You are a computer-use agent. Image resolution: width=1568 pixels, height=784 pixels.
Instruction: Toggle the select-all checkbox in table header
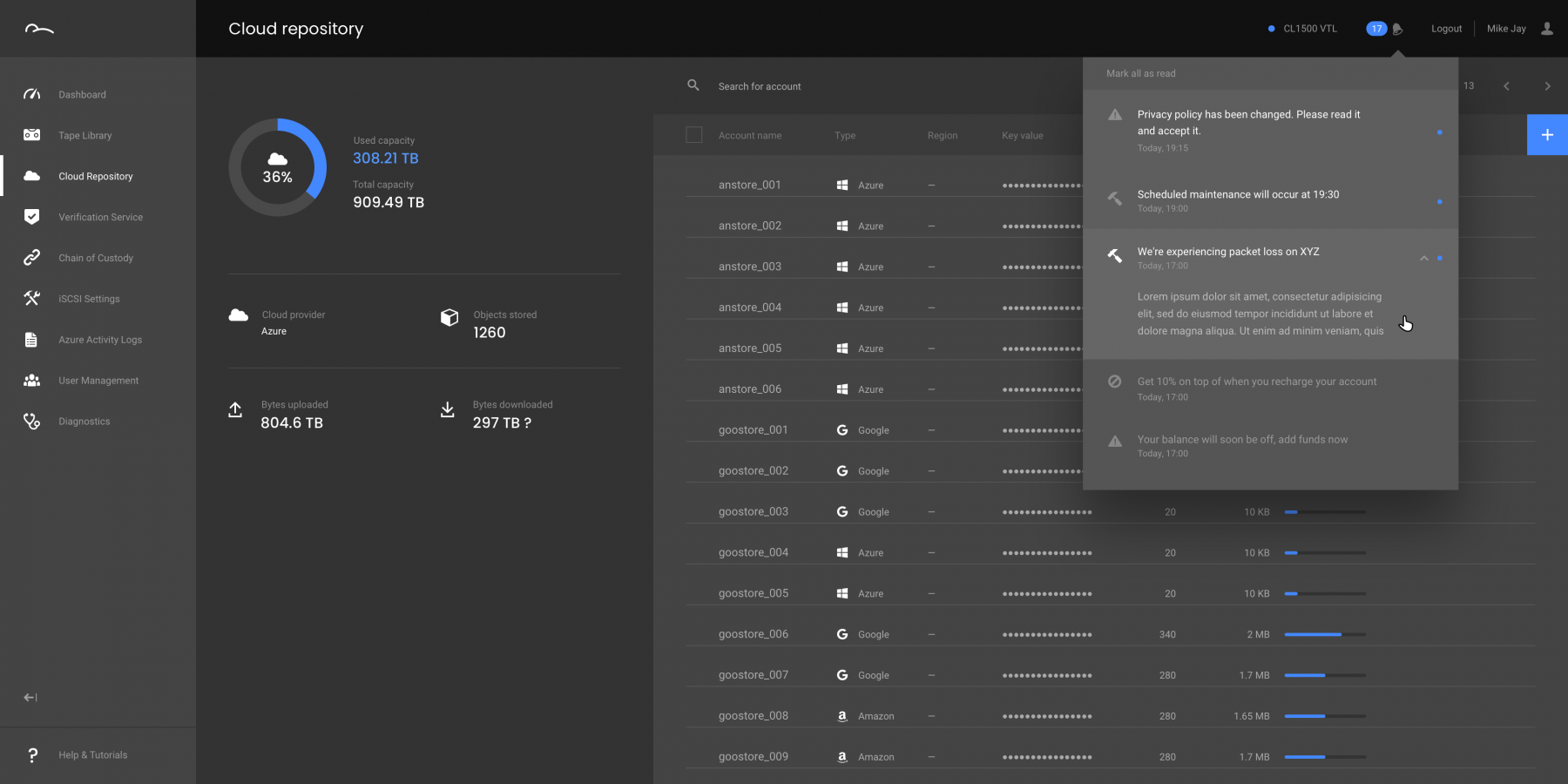click(694, 135)
